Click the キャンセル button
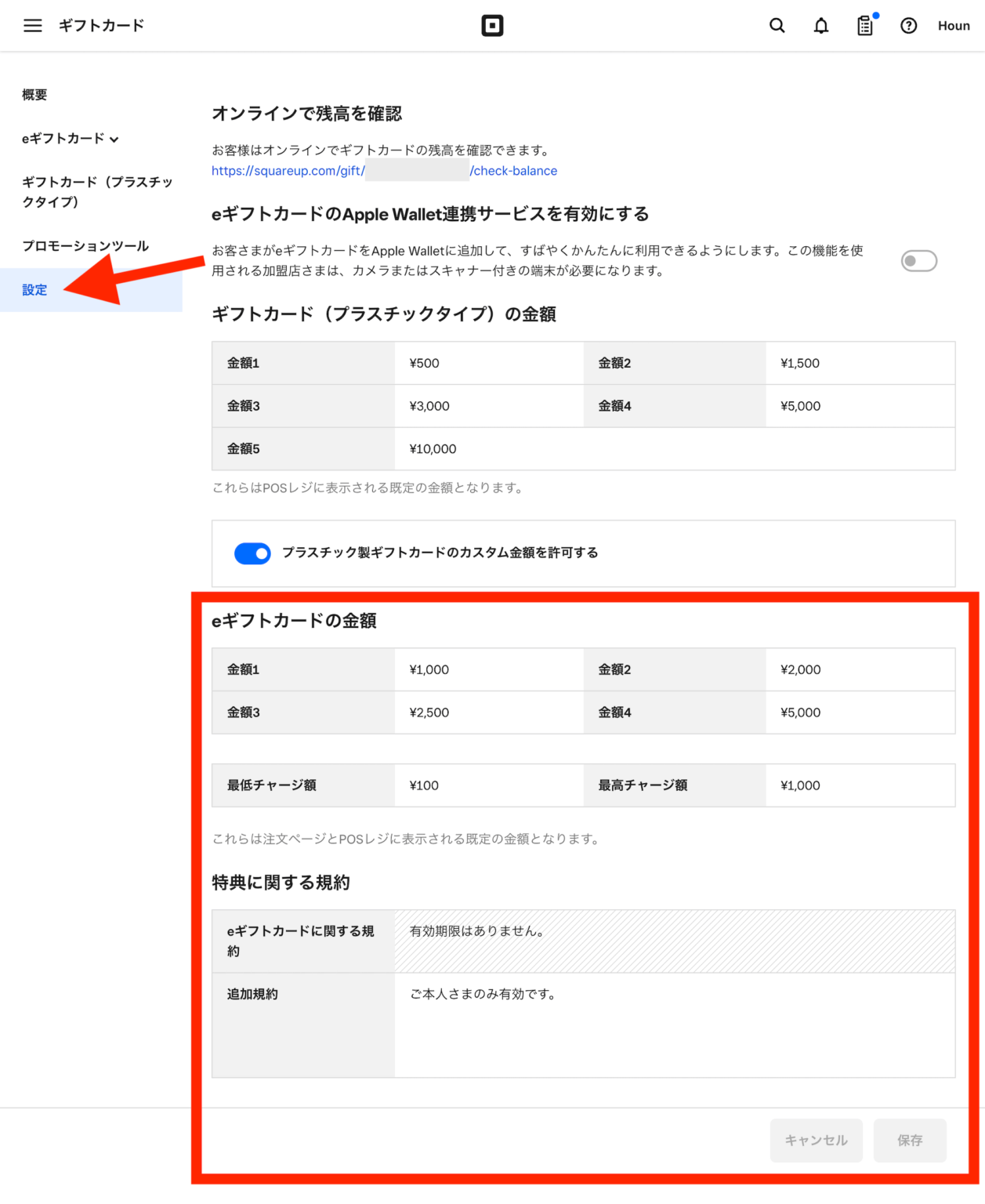Image resolution: width=985 pixels, height=1204 pixels. 816,1141
